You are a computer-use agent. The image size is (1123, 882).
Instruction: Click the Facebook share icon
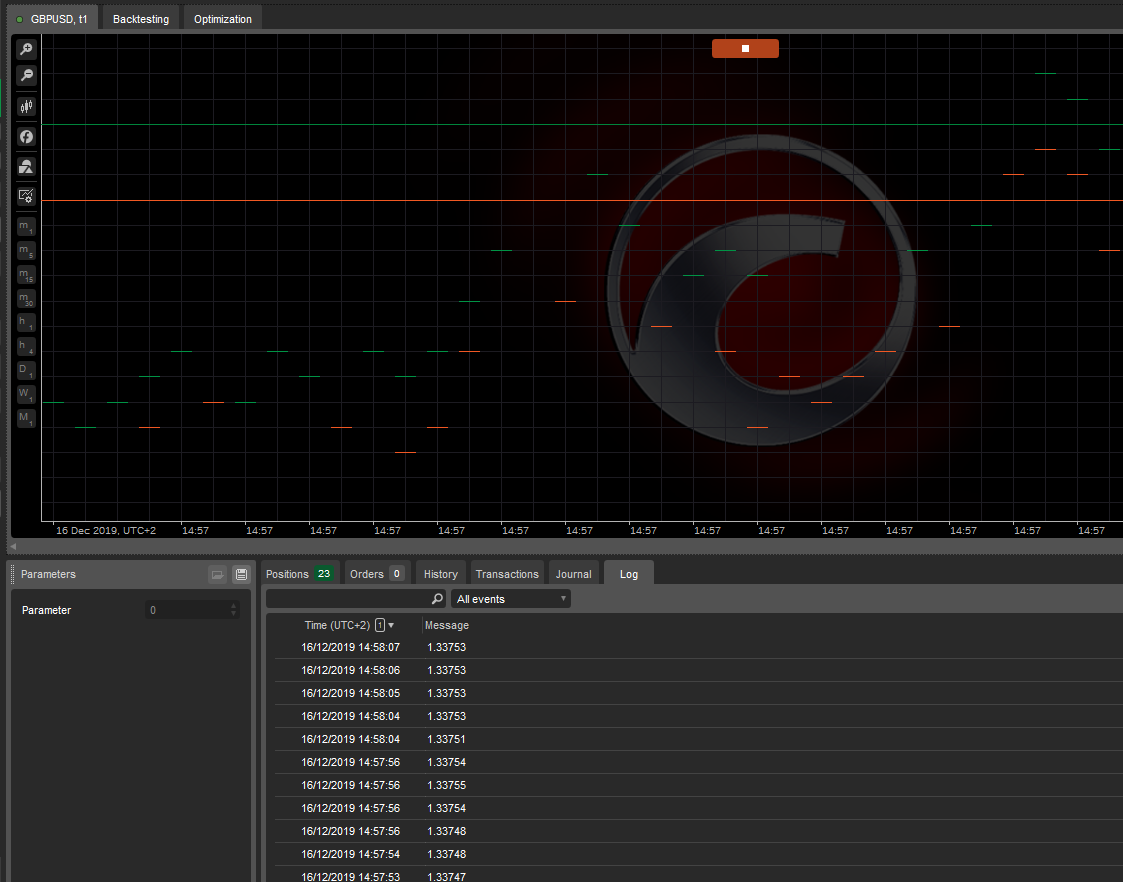(x=26, y=137)
